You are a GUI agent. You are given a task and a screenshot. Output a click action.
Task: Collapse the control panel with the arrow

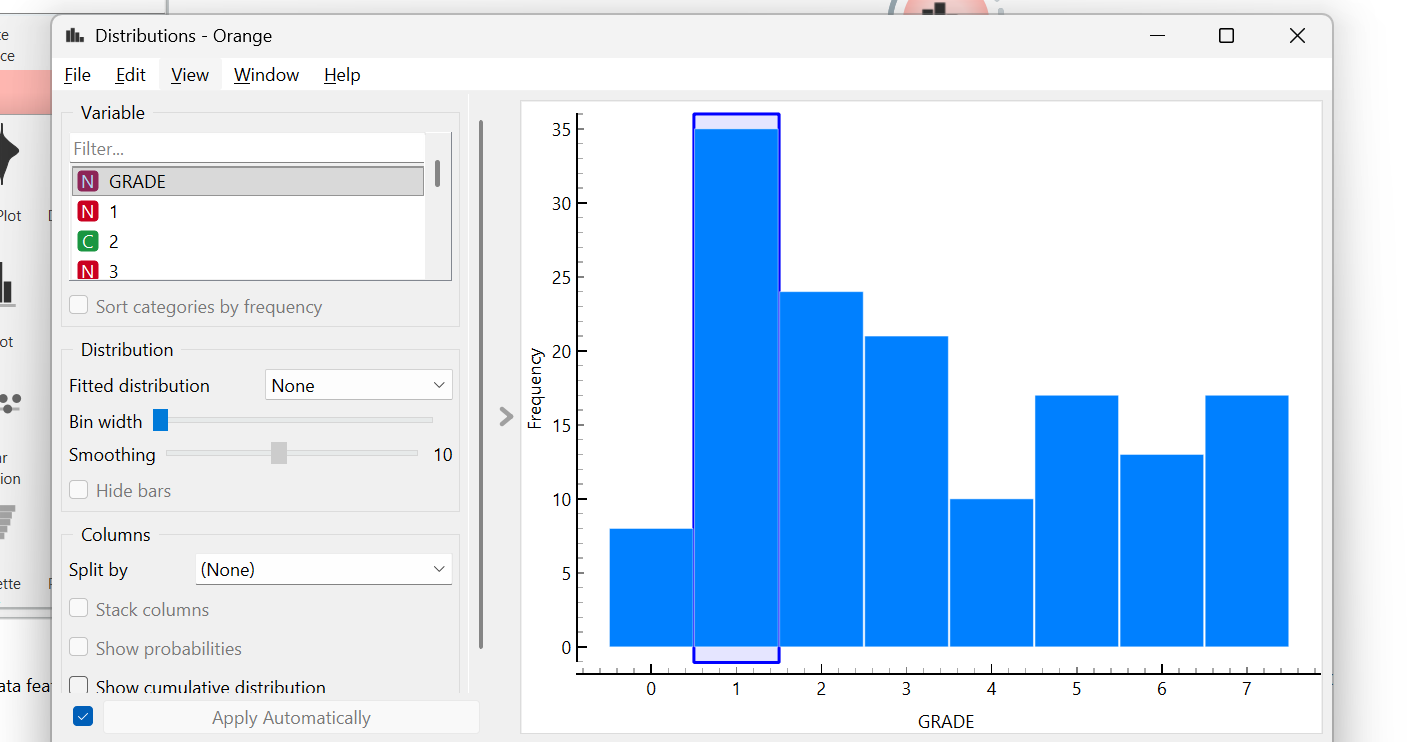coord(506,416)
